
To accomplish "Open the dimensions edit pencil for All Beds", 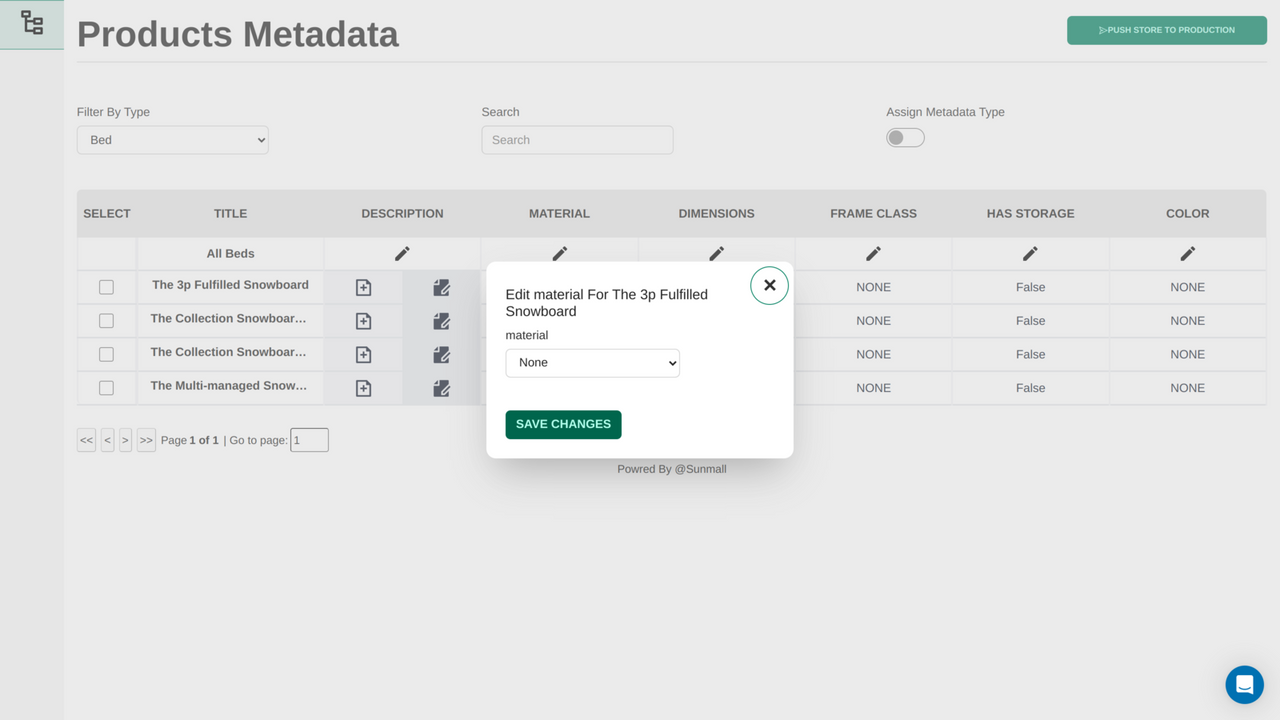I will pos(716,253).
